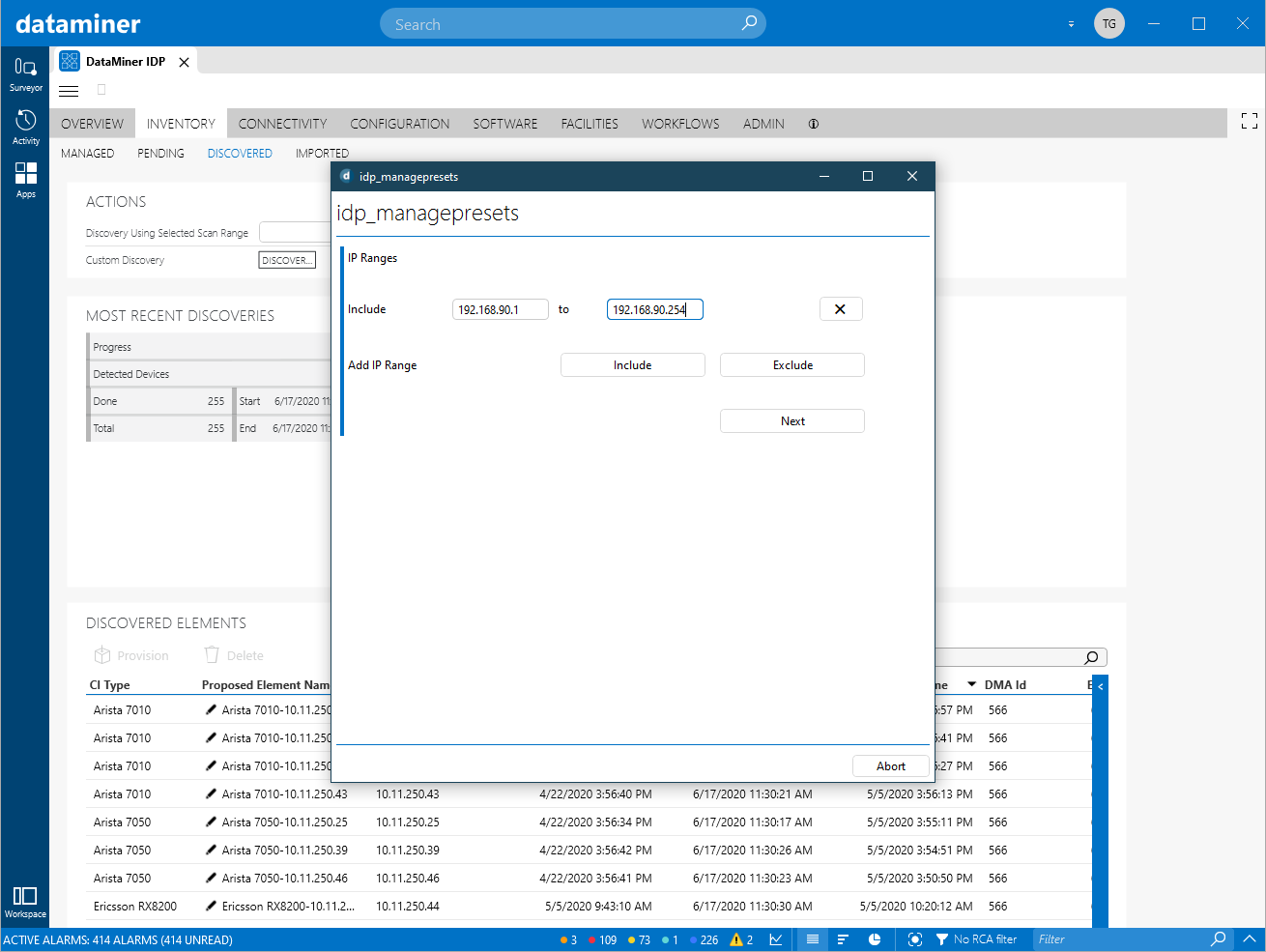Expand the side panel arrow on table
Viewport: 1266px width, 952px height.
1100,686
